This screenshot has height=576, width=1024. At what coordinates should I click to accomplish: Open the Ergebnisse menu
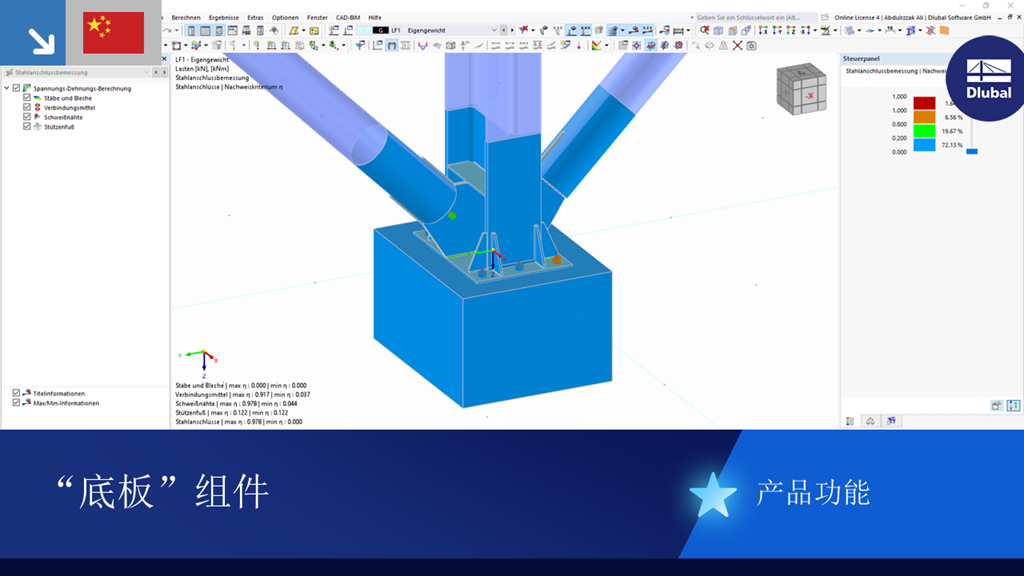223,18
